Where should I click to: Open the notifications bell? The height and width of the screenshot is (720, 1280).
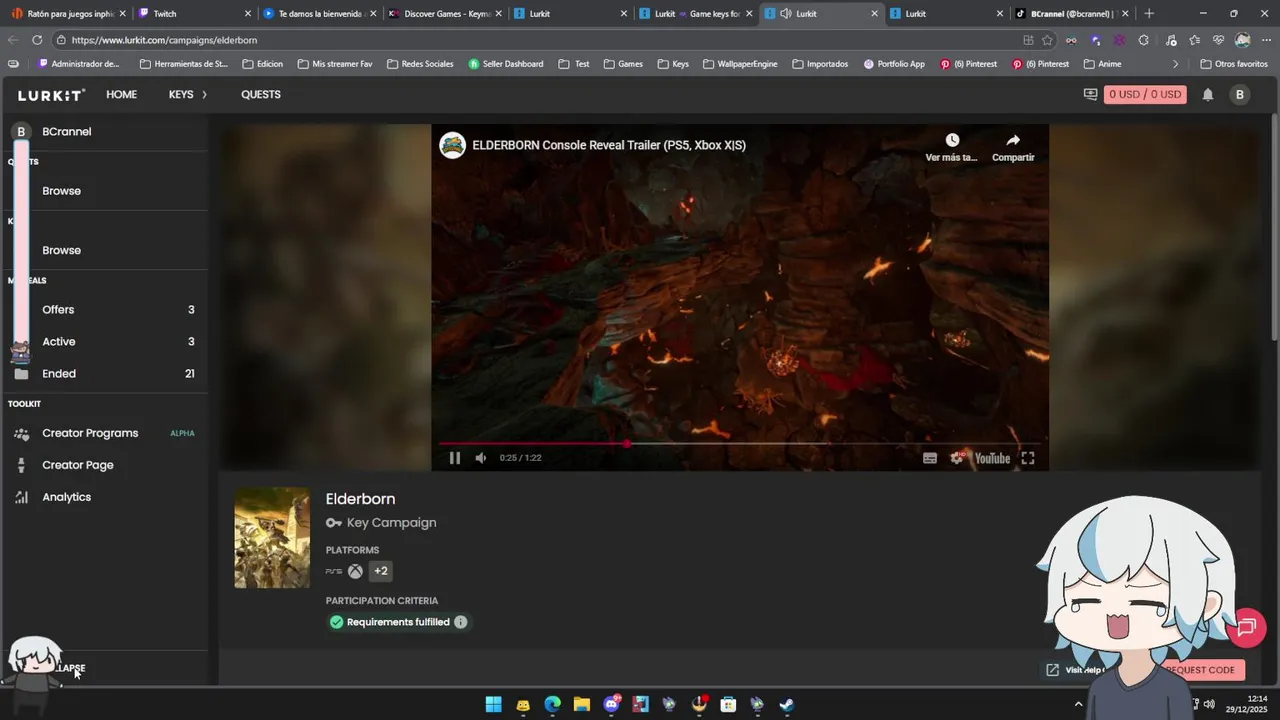click(x=1208, y=94)
